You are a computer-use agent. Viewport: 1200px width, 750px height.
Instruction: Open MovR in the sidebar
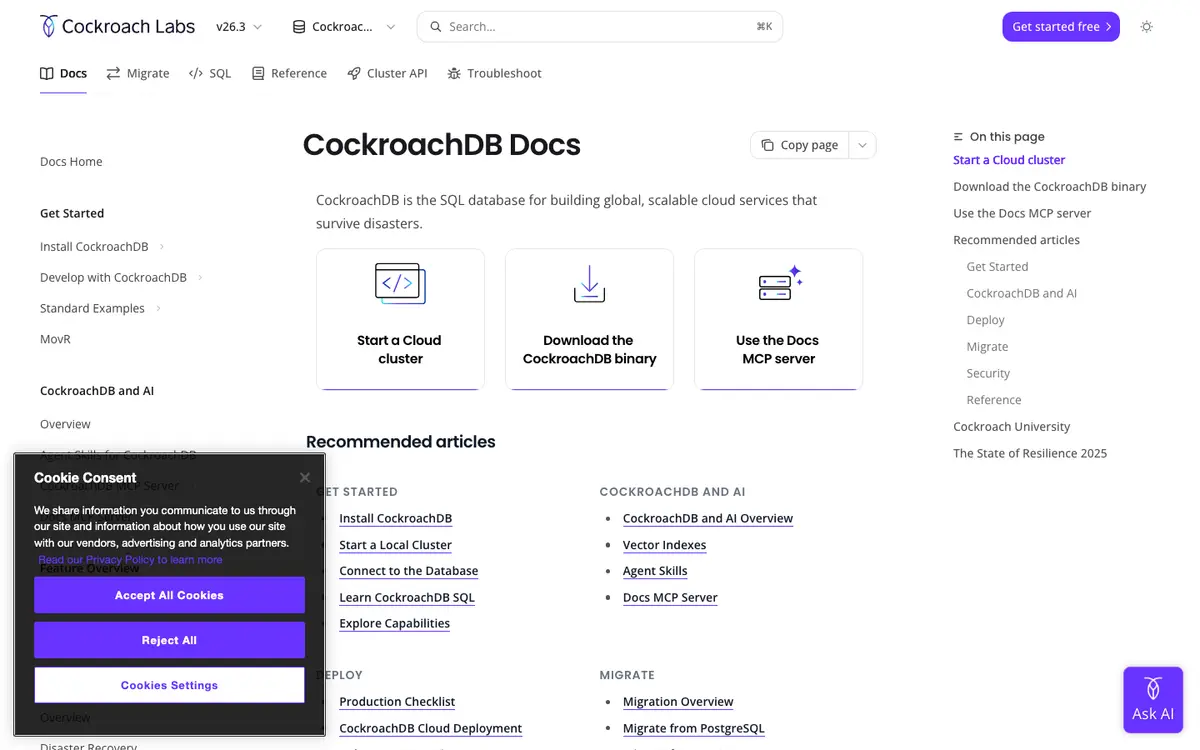(55, 339)
